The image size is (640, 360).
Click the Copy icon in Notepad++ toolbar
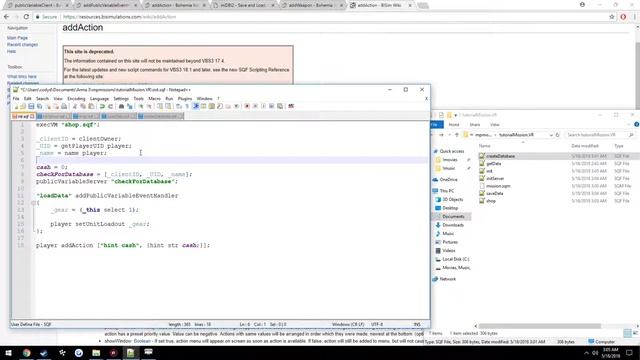pyautogui.click(x=83, y=106)
